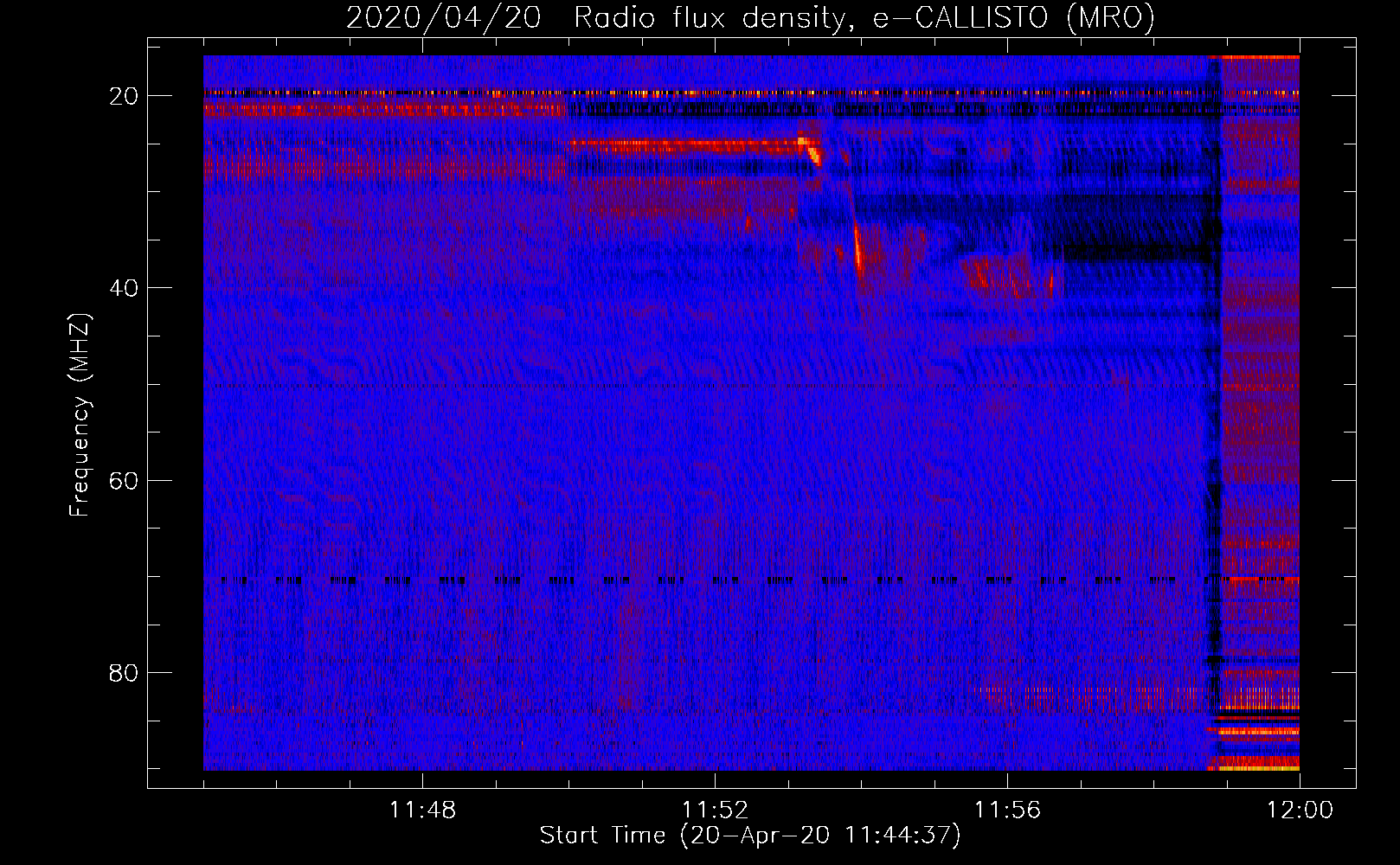This screenshot has width=1400, height=865.
Task: Click the 12:00 time tick label
Action: click(x=1300, y=811)
